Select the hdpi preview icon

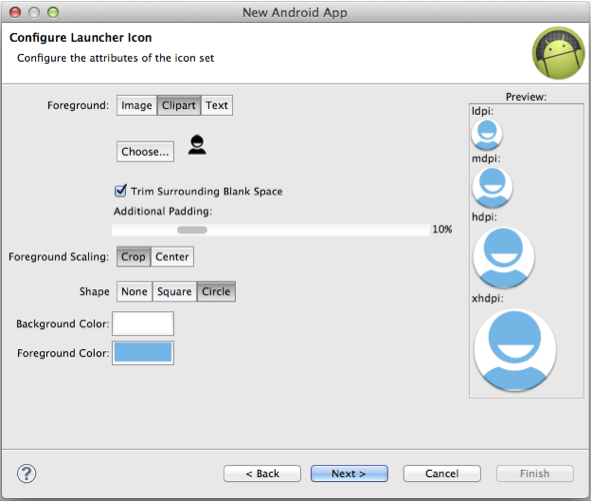[504, 257]
